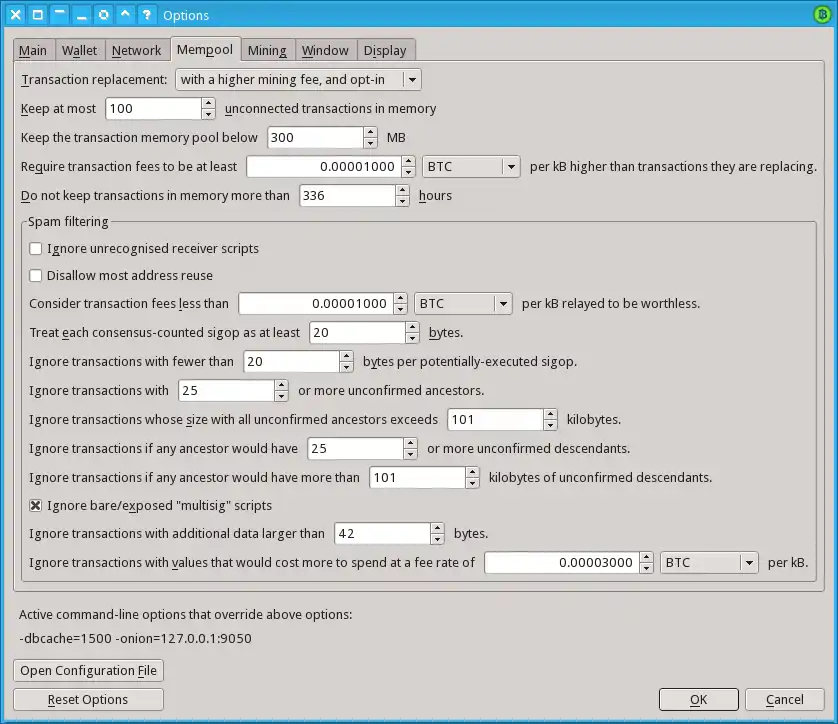Click the additional data bytes input field
The height and width of the screenshot is (724, 838).
click(381, 534)
